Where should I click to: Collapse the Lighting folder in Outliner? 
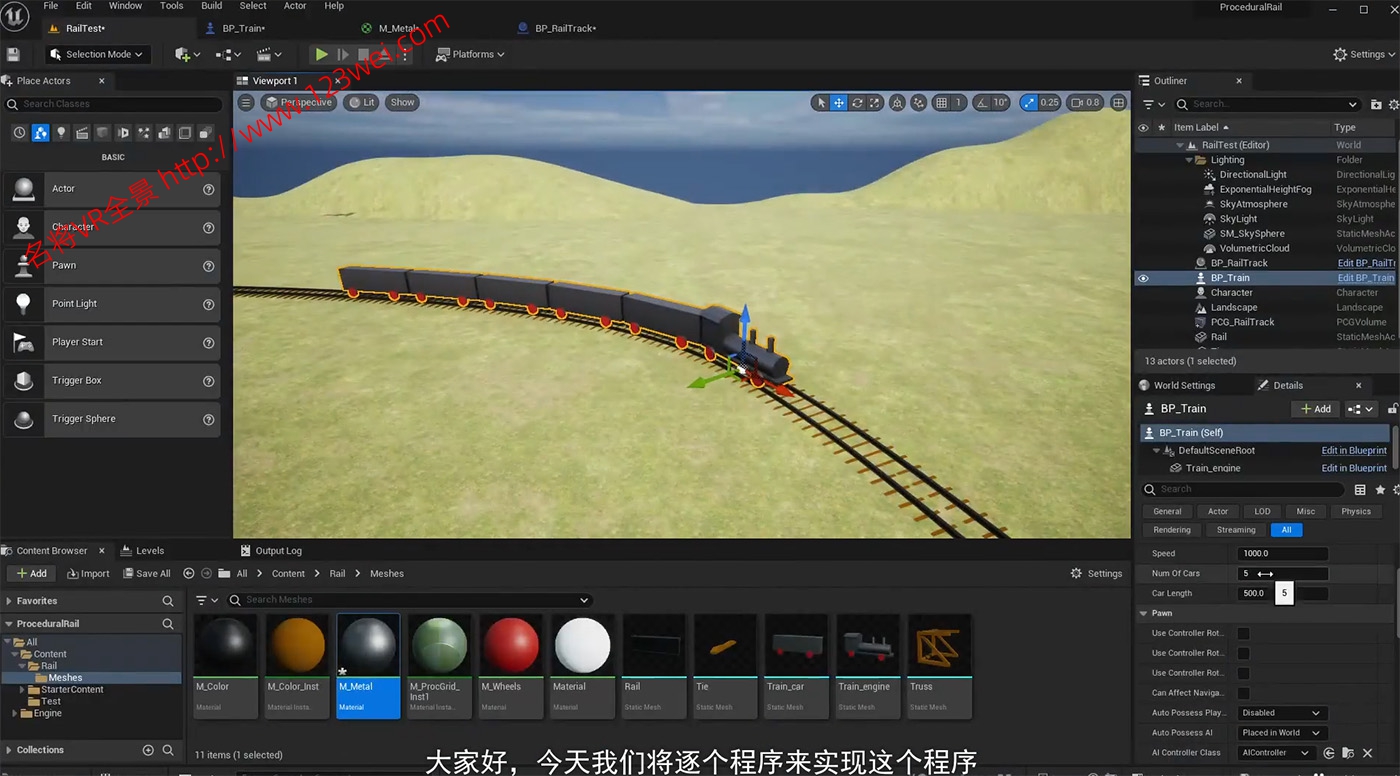(1189, 160)
